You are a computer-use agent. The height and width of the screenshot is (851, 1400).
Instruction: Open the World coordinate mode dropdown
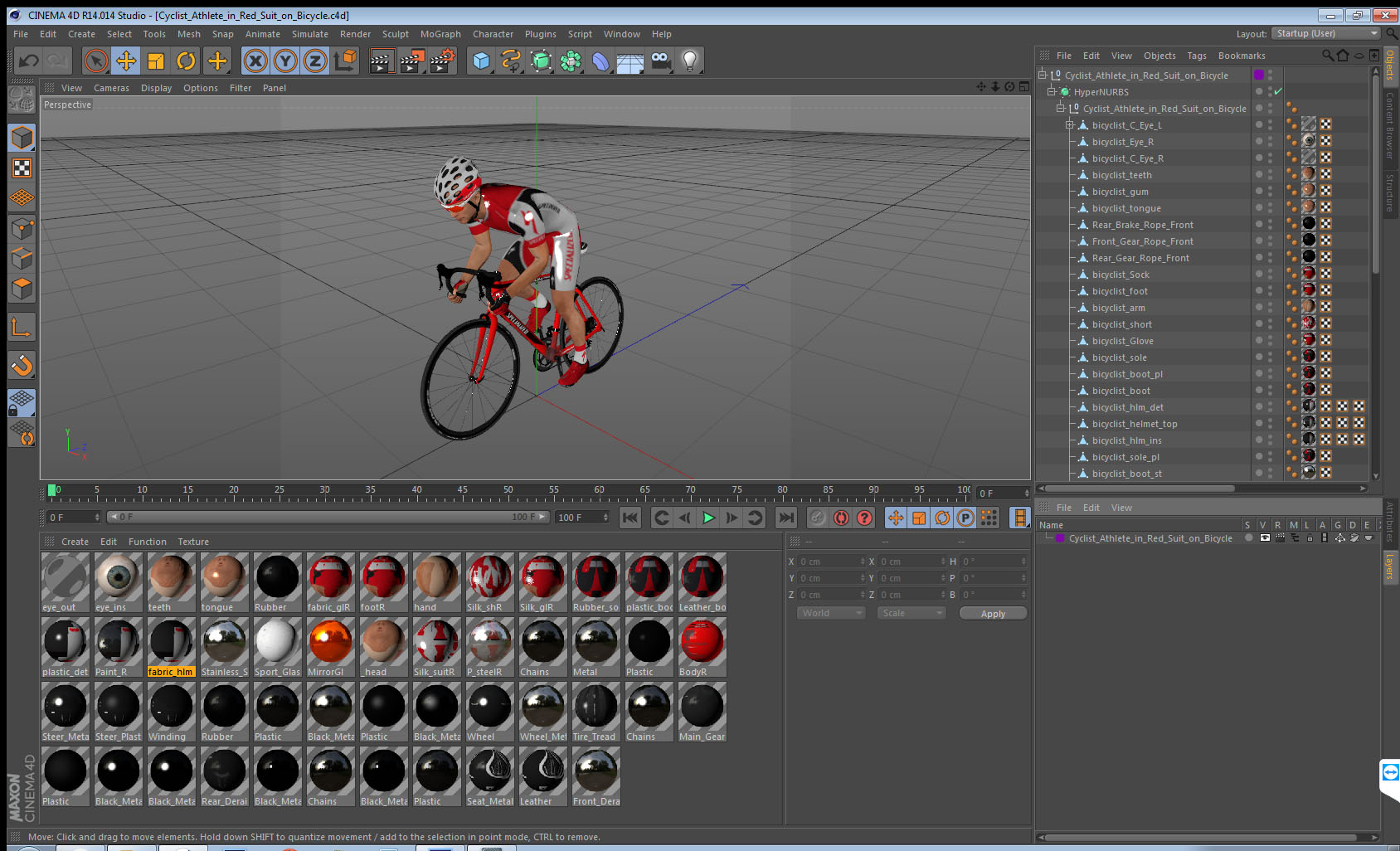click(833, 613)
